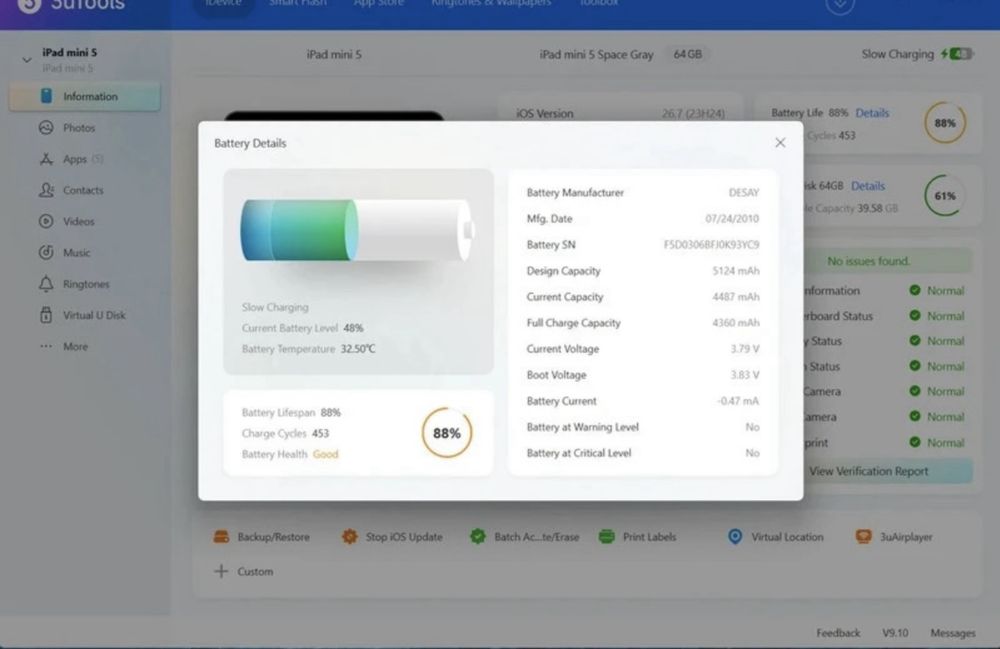The image size is (1000, 649).
Task: Open the Apps section icon
Action: [46, 159]
